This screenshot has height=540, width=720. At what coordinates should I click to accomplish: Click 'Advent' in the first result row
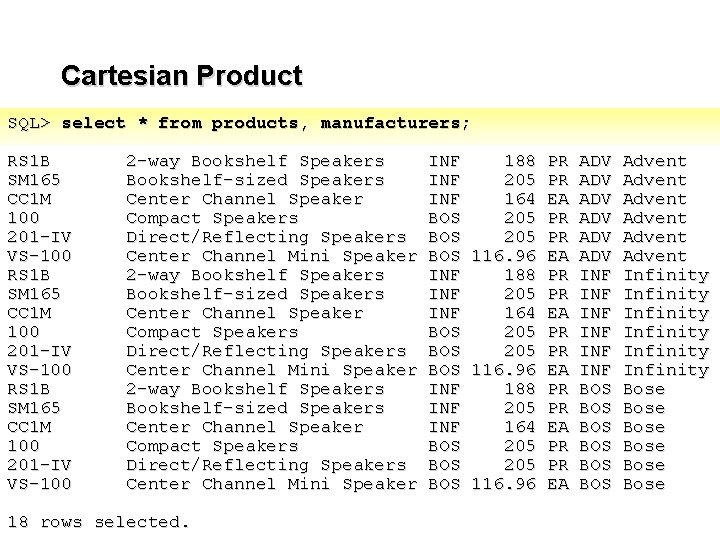pyautogui.click(x=655, y=161)
